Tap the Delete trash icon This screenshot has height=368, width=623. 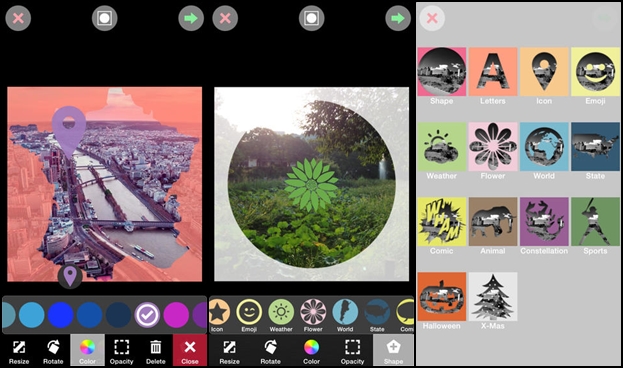(x=156, y=350)
